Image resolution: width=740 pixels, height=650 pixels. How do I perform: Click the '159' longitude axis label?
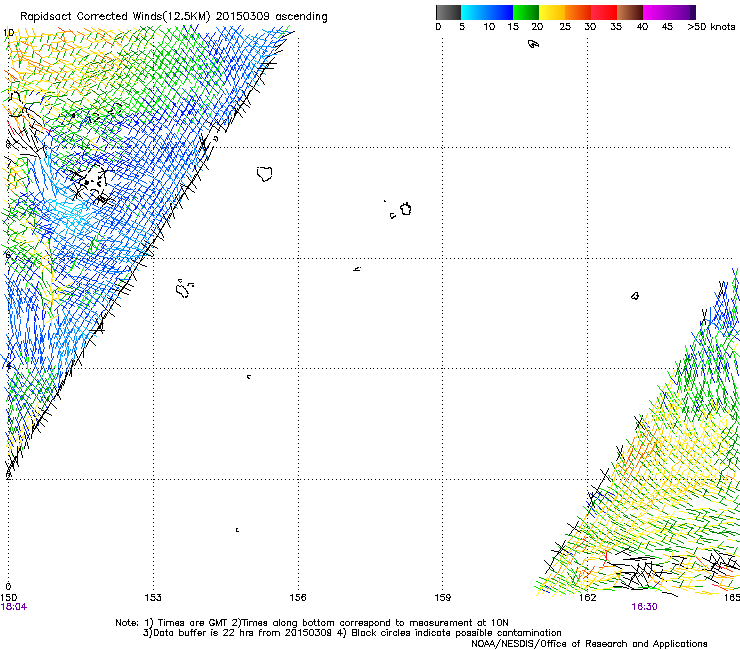pyautogui.click(x=443, y=598)
